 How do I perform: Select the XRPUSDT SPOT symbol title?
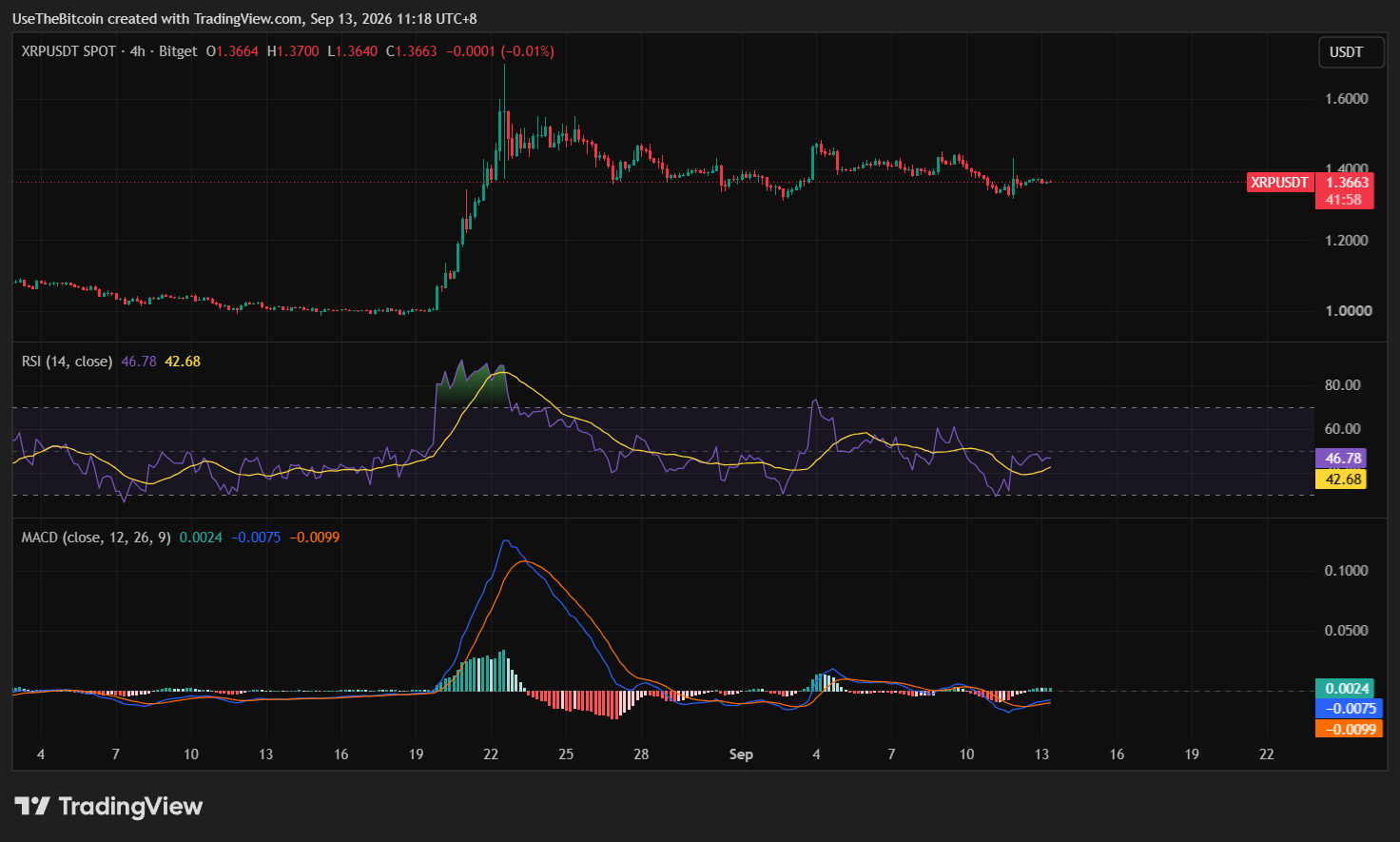tap(68, 51)
